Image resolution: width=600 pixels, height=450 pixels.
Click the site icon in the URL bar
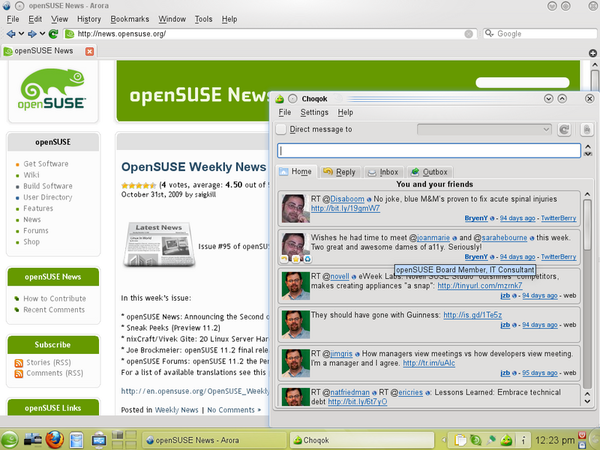pyautogui.click(x=70, y=34)
